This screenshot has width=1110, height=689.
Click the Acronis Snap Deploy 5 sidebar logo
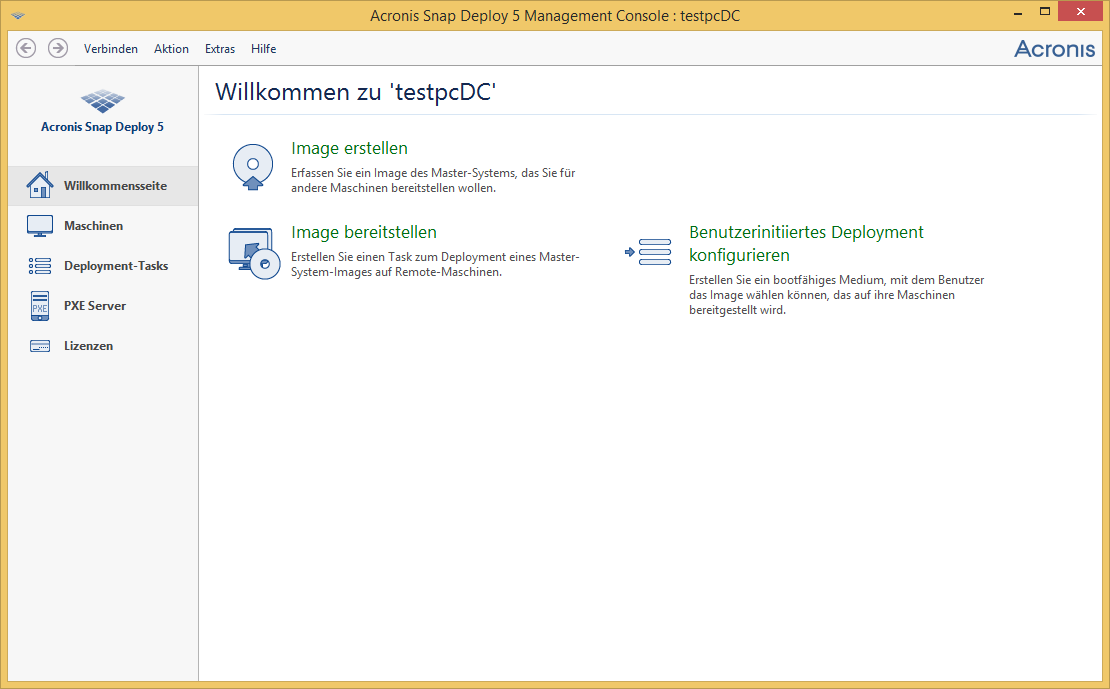(103, 112)
